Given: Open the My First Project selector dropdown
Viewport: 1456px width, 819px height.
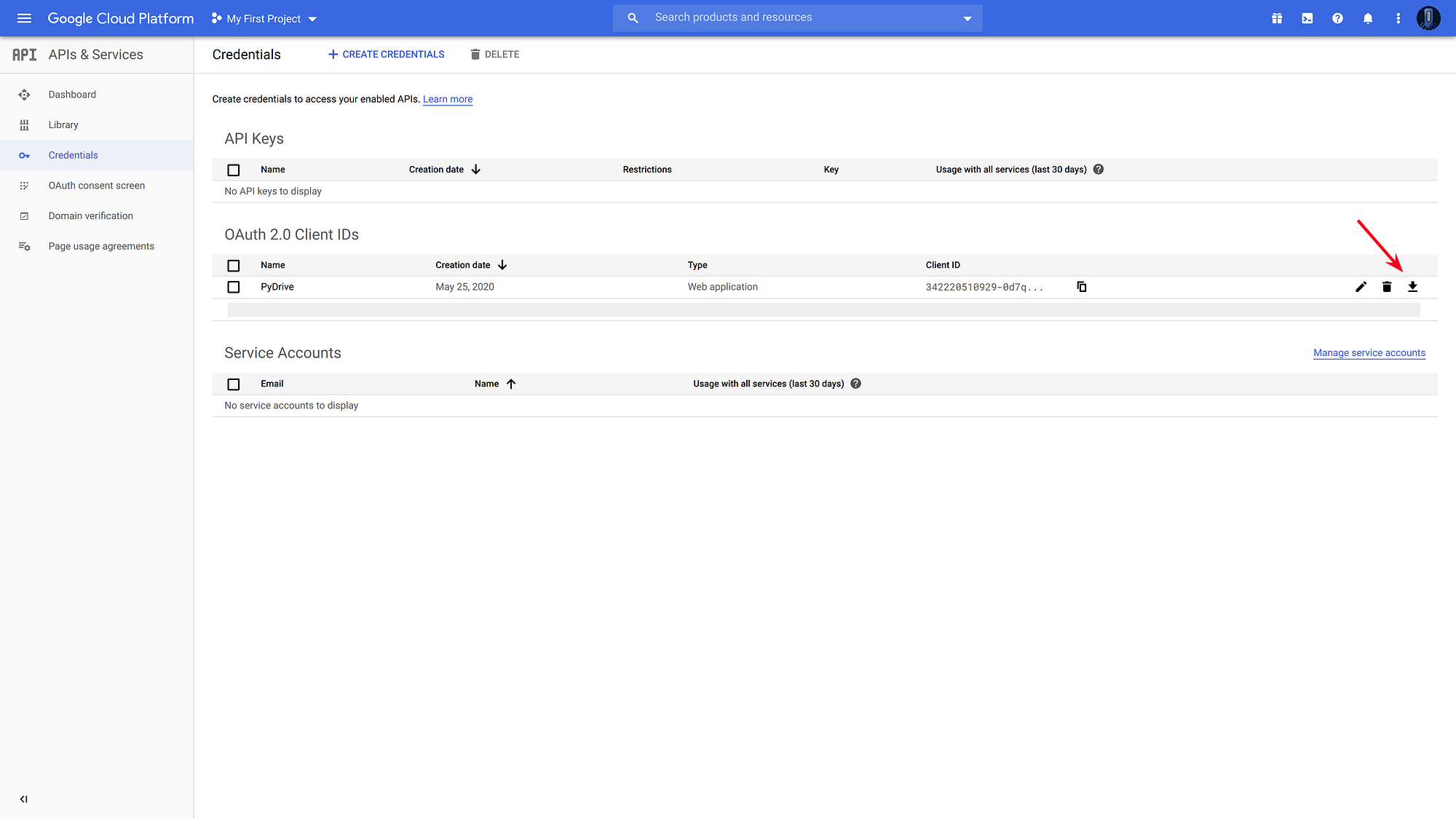Looking at the screenshot, I should point(265,19).
